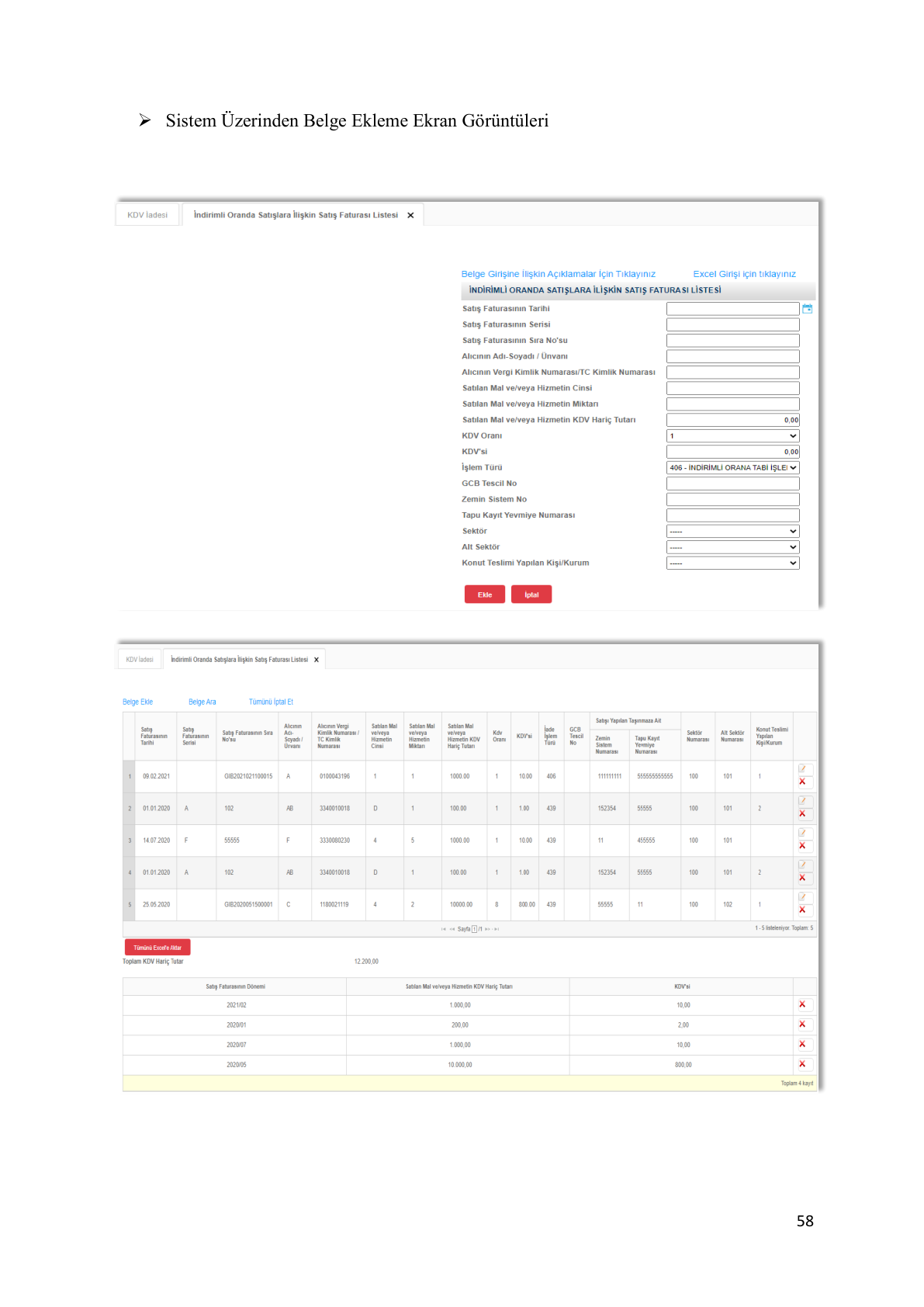Viewport: 924px width, 1307px height.
Task: Open Excel Girişi için tıklayınız link
Action: tap(745, 274)
